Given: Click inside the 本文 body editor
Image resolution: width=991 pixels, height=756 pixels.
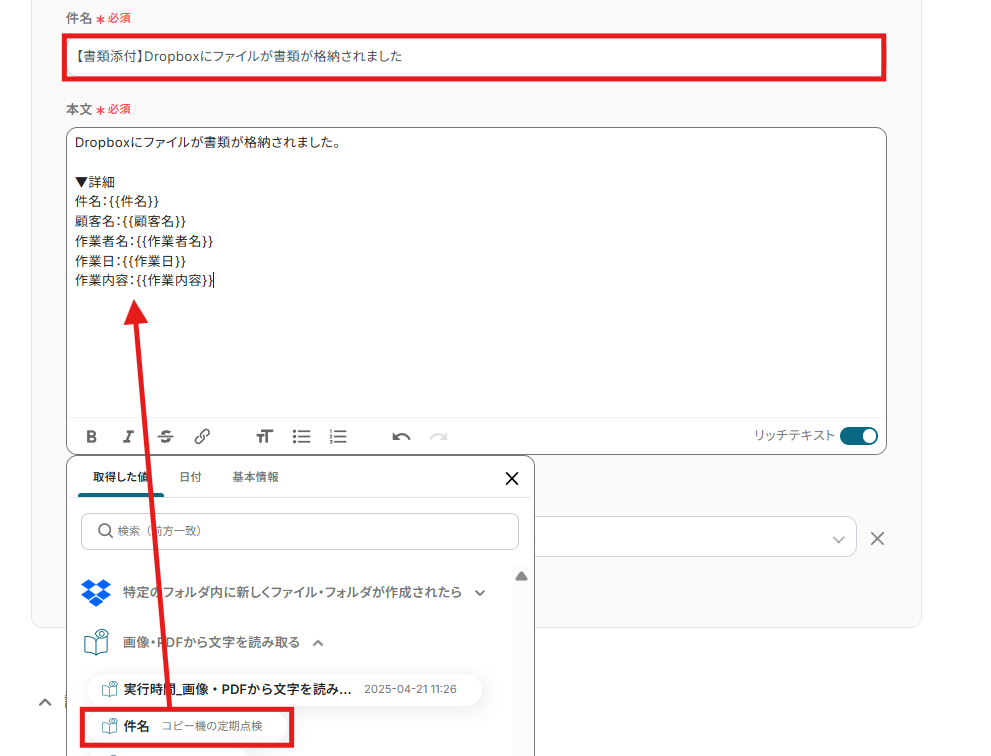Looking at the screenshot, I should pyautogui.click(x=477, y=272).
